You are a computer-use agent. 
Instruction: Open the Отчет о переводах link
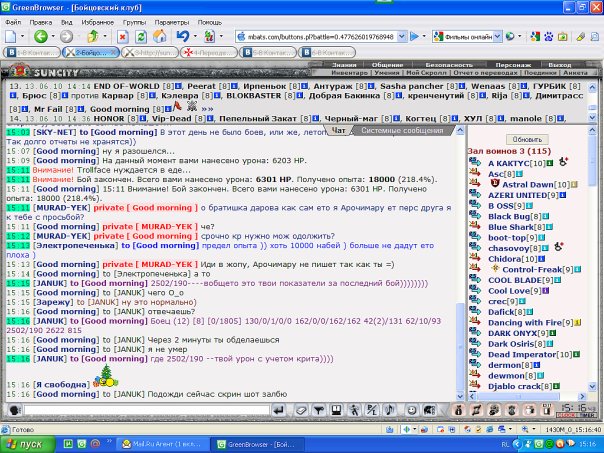tap(485, 72)
